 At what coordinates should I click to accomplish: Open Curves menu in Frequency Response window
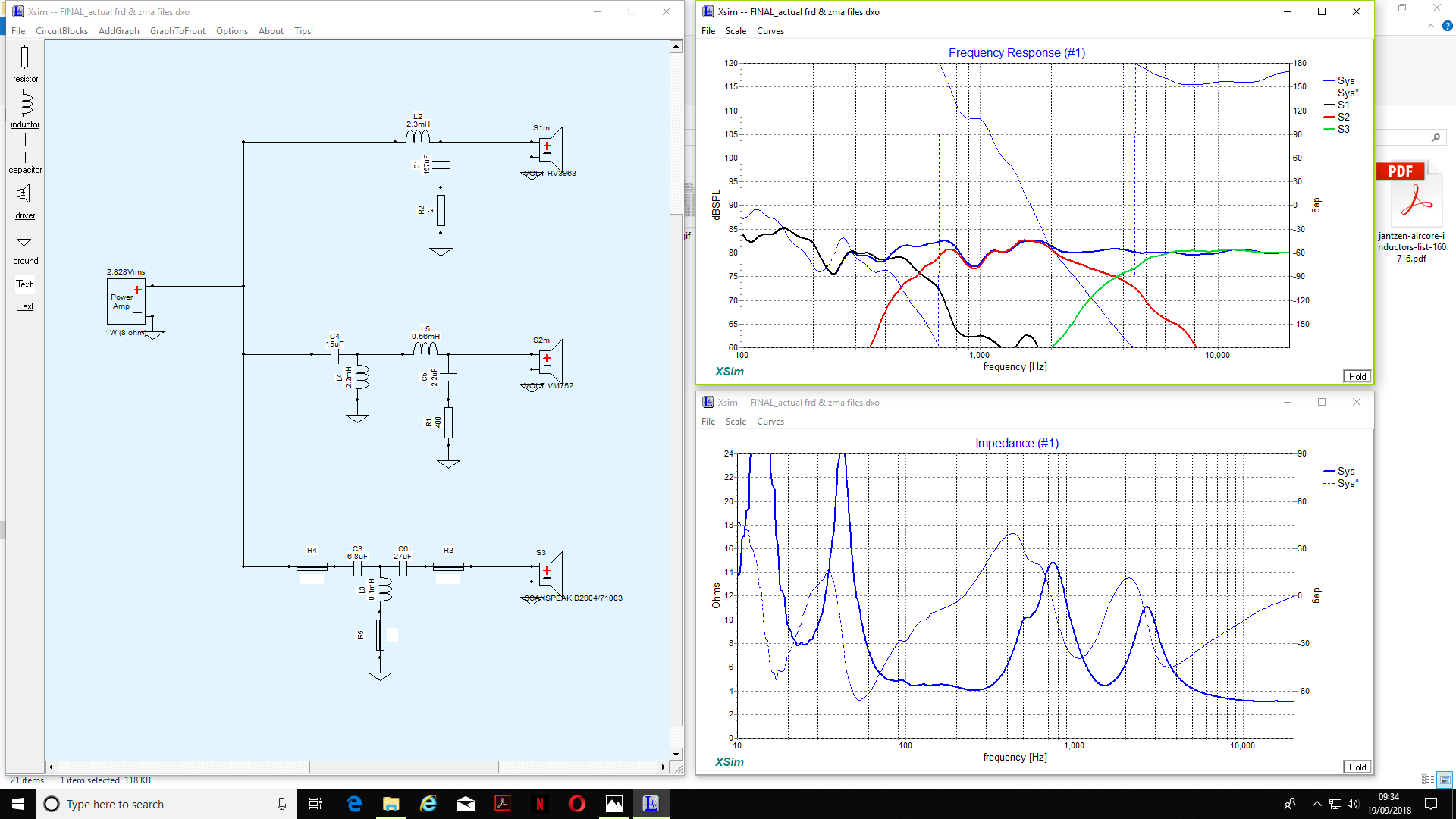tap(770, 31)
